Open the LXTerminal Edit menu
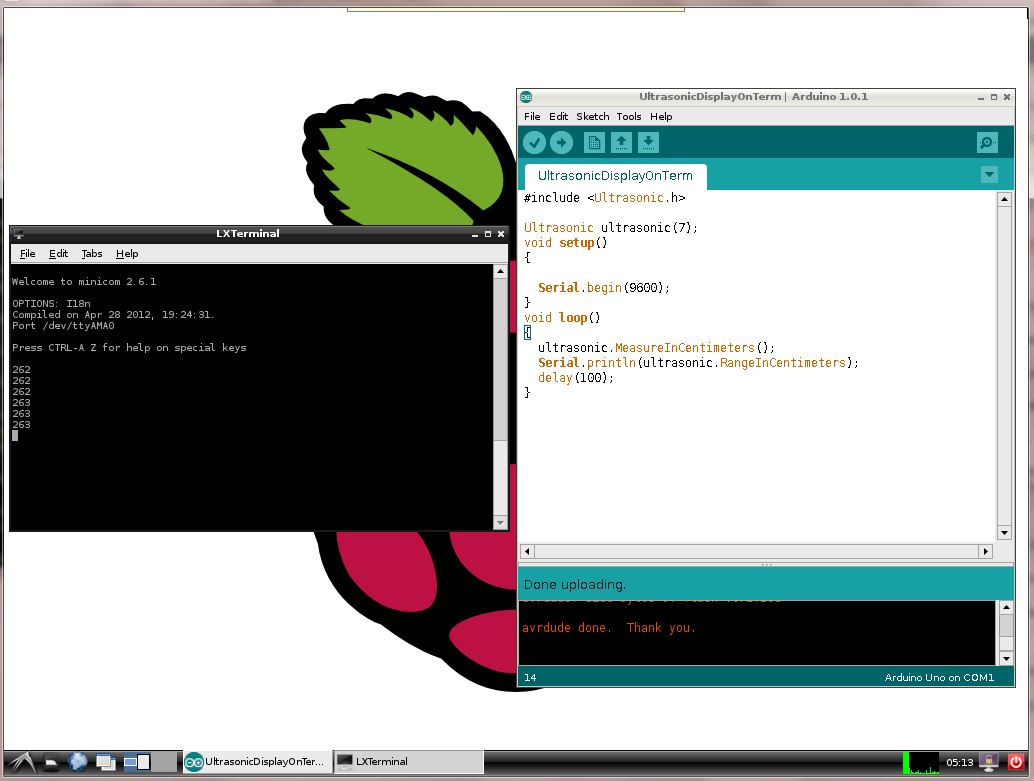Image resolution: width=1034 pixels, height=781 pixels. [x=59, y=254]
